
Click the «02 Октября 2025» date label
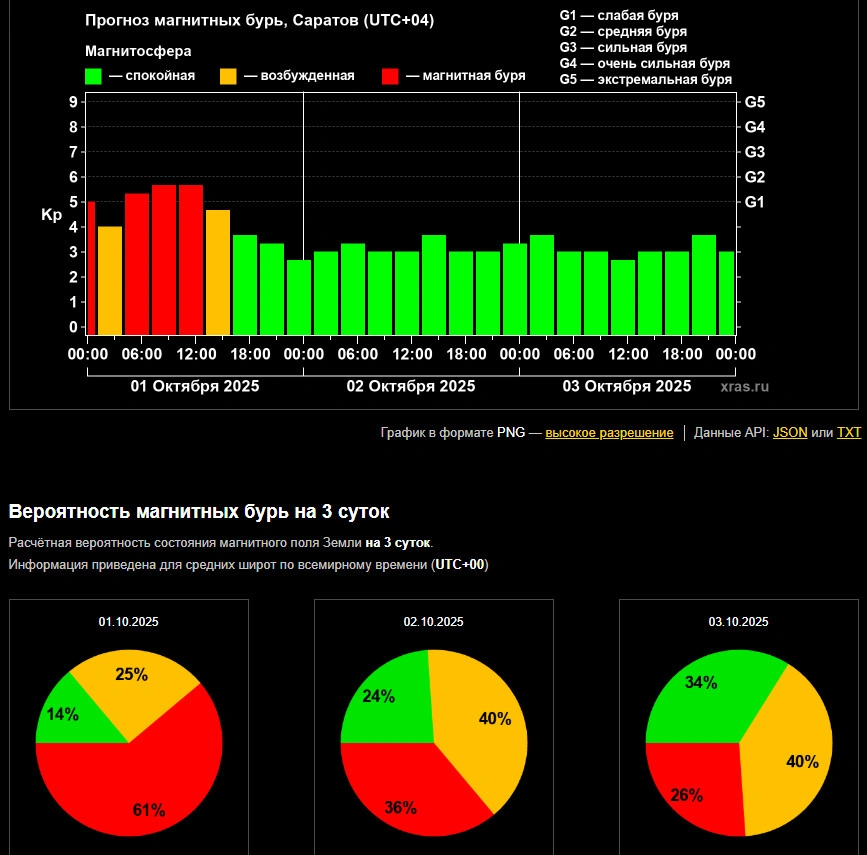tap(411, 386)
